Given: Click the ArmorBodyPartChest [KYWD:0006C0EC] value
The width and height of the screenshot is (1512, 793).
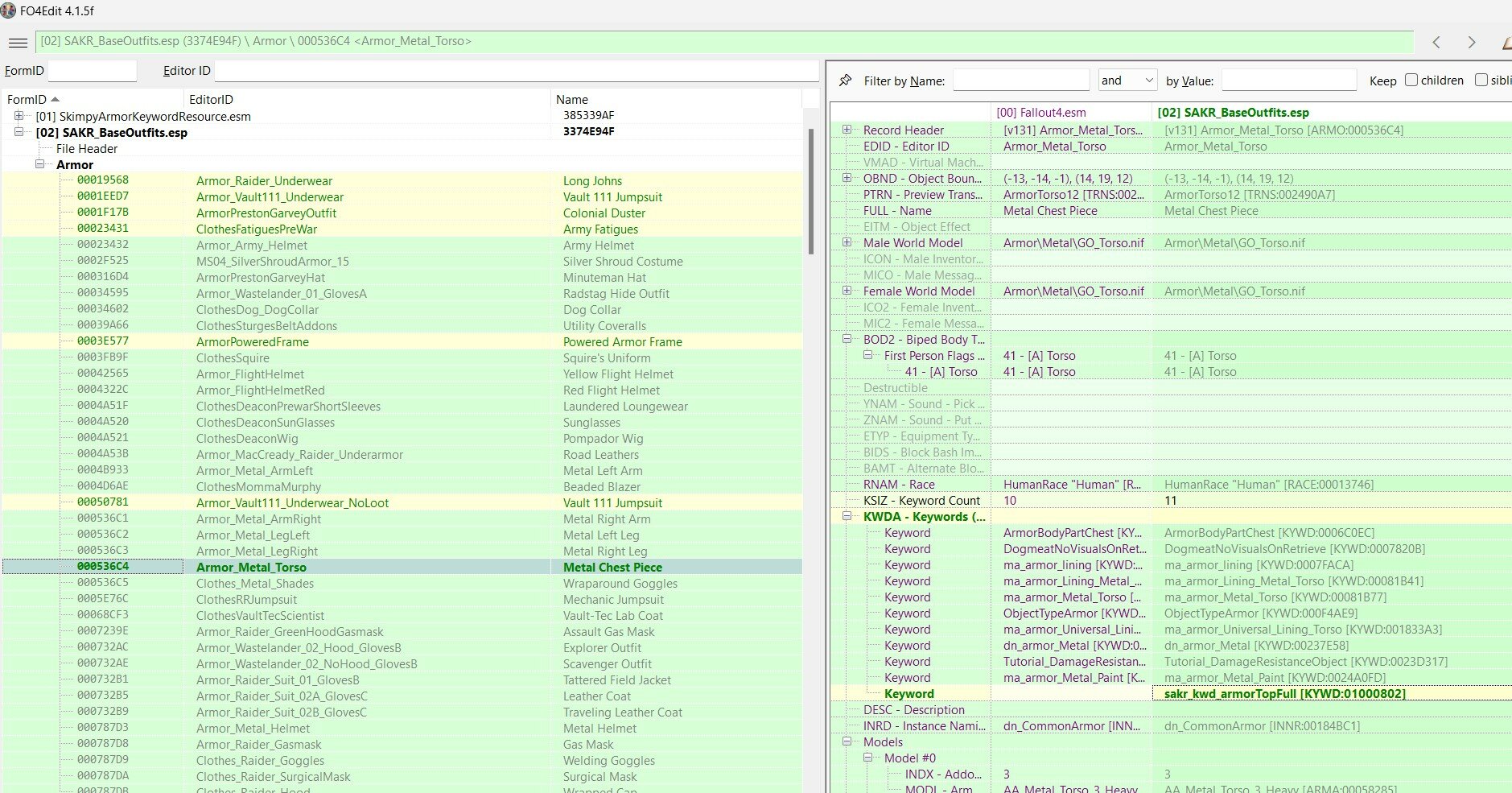Looking at the screenshot, I should [1269, 532].
